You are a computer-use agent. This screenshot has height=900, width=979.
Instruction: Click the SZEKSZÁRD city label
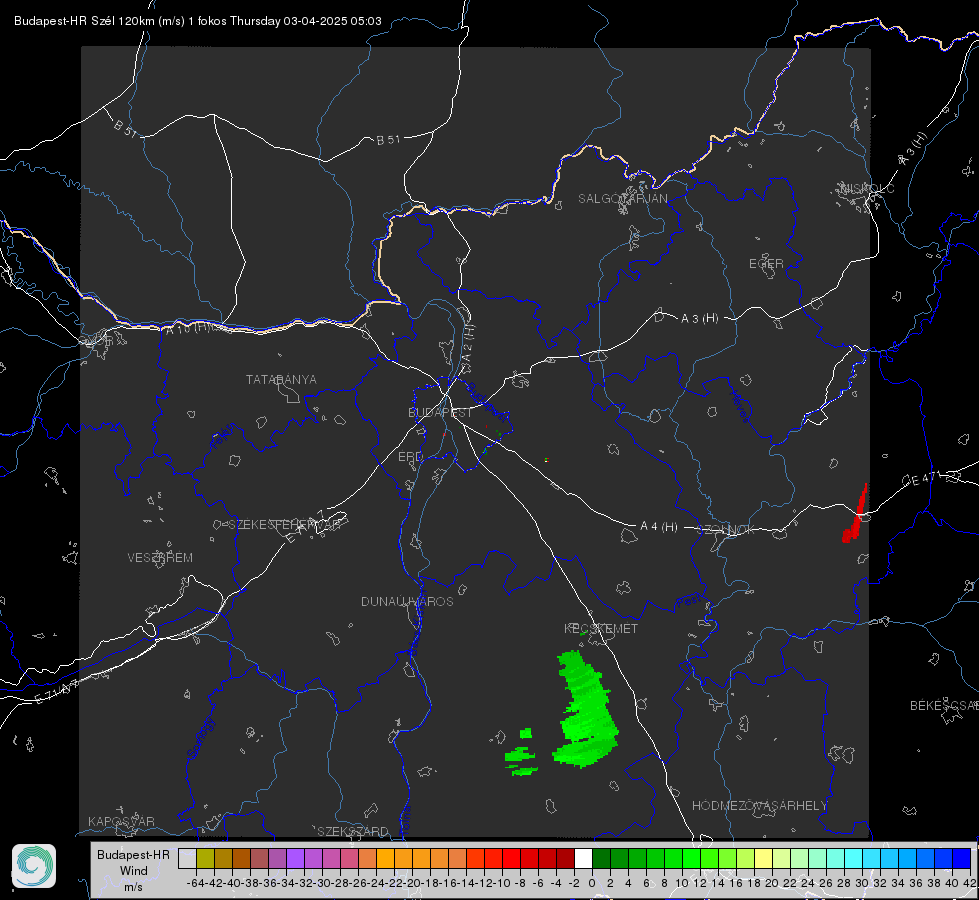pyautogui.click(x=353, y=831)
